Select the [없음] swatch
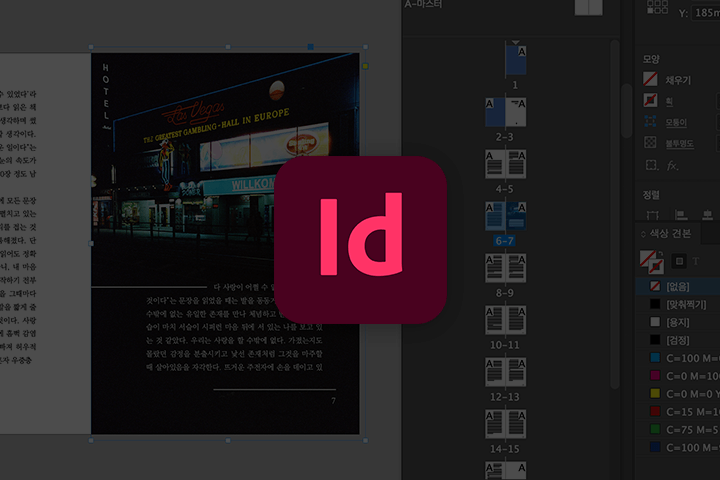 click(678, 287)
